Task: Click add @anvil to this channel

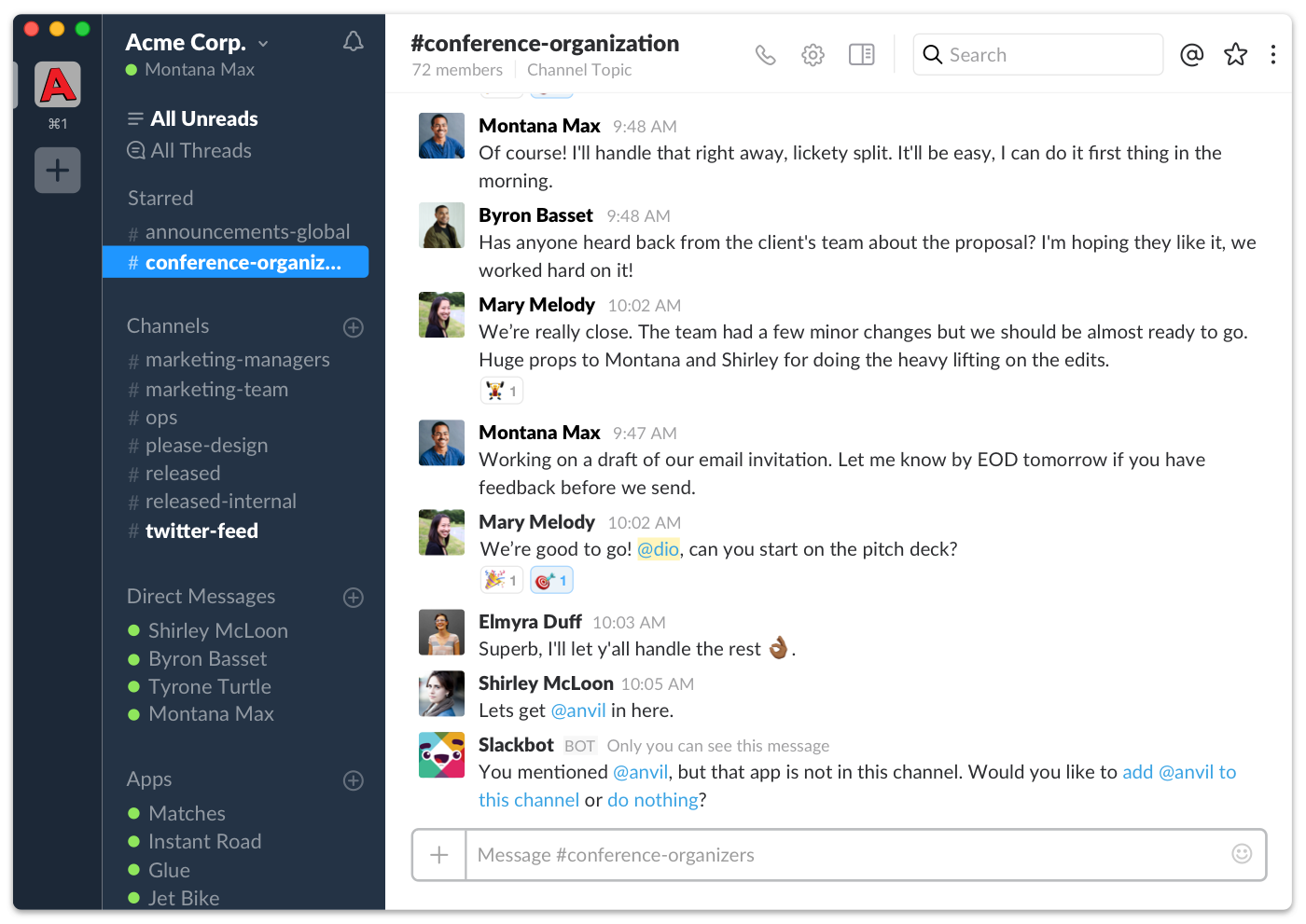Action: [1179, 772]
